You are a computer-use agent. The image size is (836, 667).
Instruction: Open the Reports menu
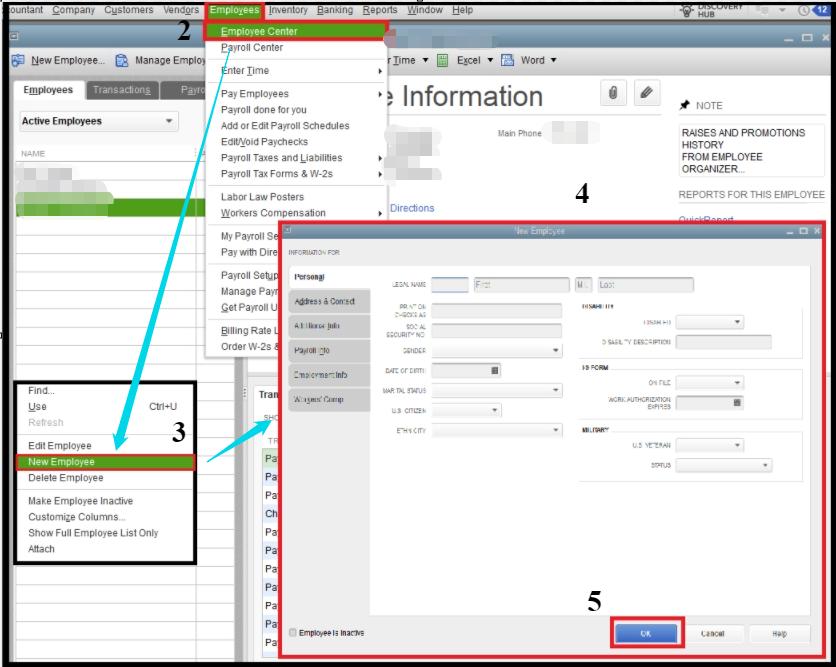pos(380,10)
